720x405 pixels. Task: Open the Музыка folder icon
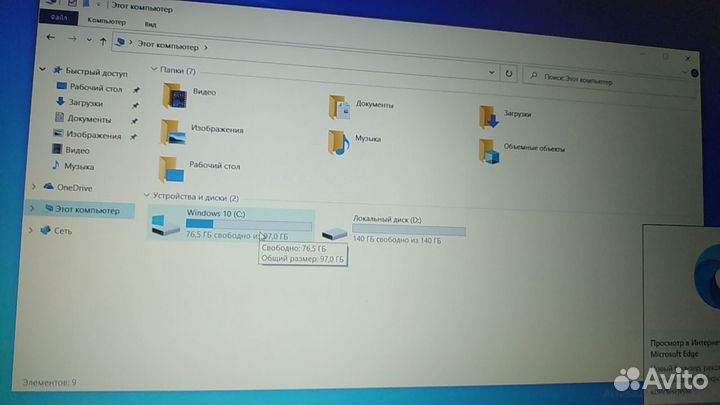pos(339,142)
